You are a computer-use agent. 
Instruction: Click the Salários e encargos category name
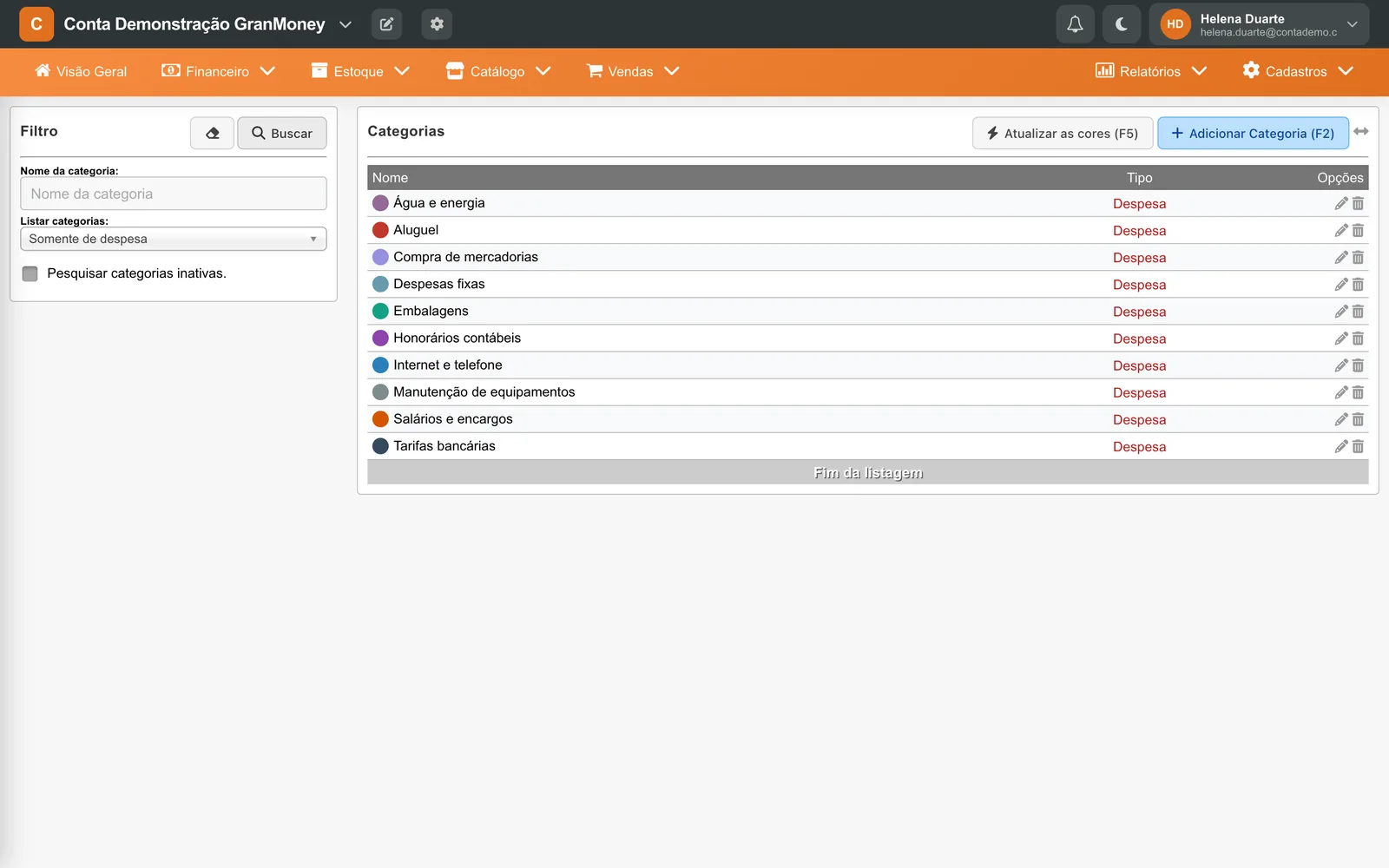pos(453,419)
